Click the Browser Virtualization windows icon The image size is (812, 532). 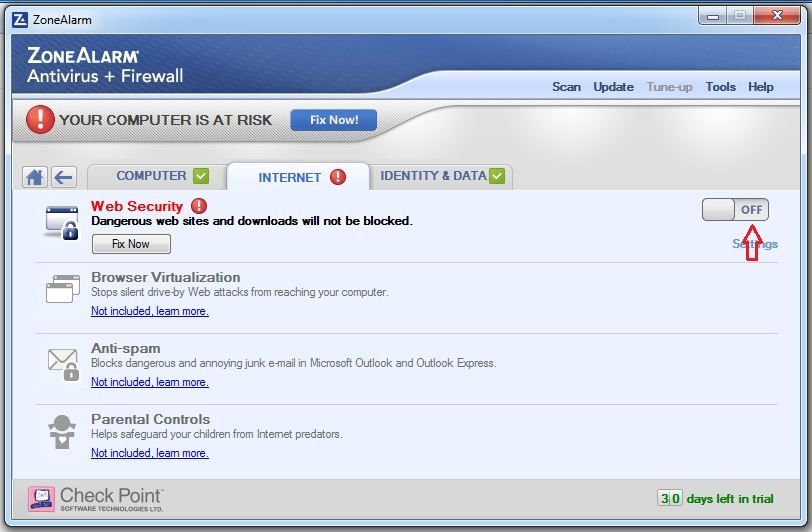point(63,289)
